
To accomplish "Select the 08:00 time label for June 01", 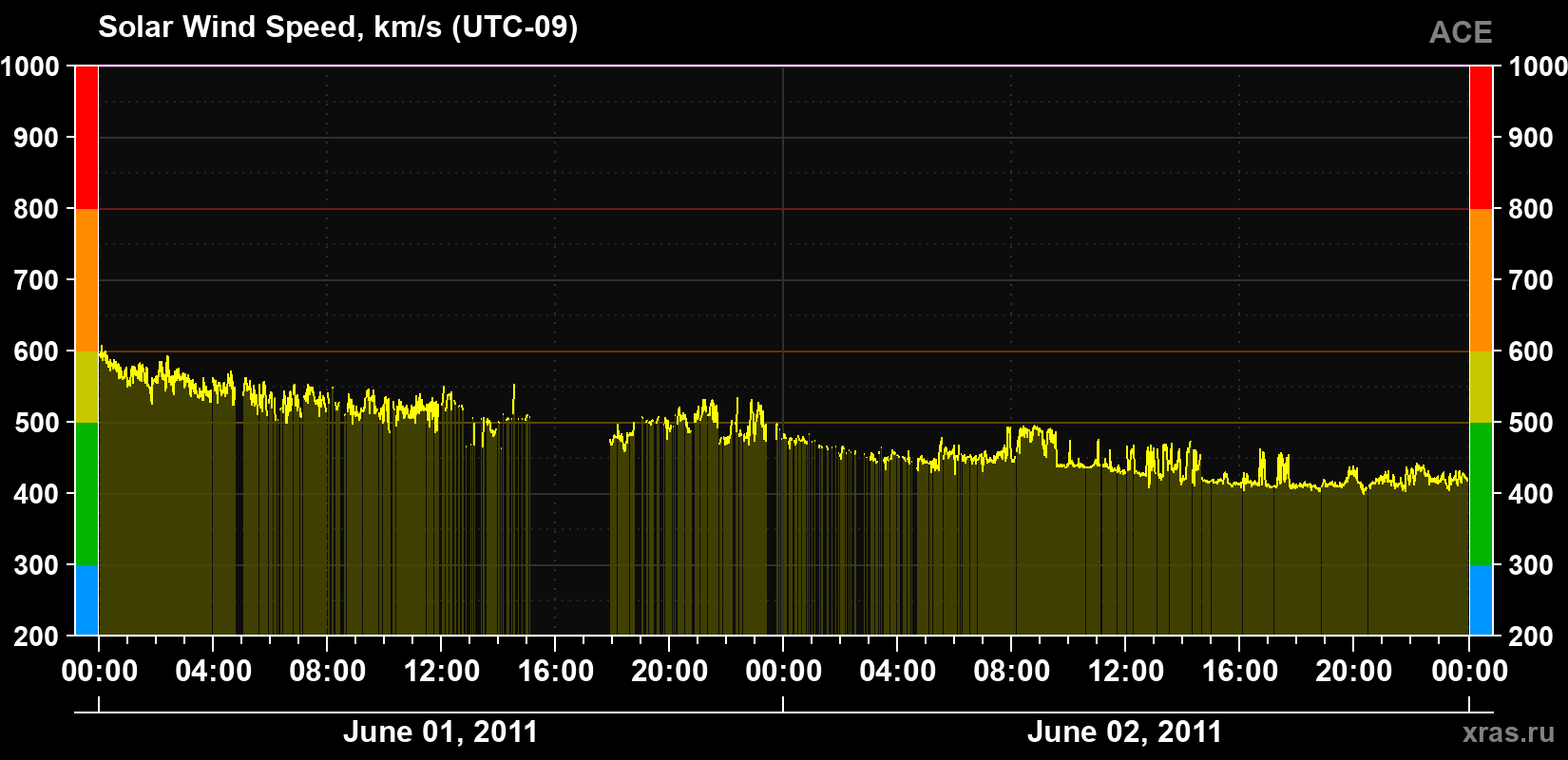I will tap(328, 672).
